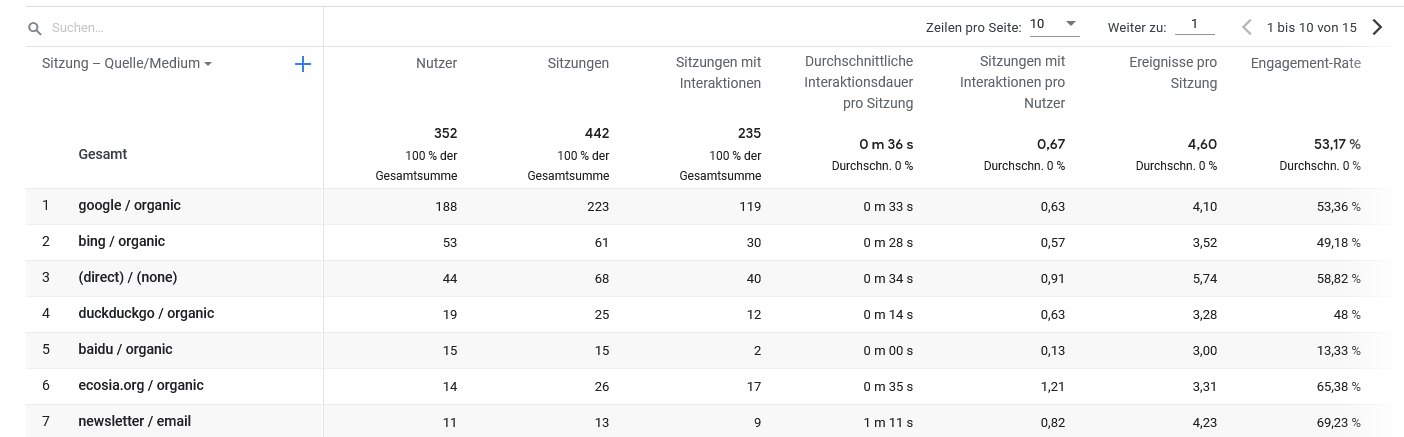This screenshot has width=1404, height=437.
Task: Open the Sitzung – Quelle/Medium dimension dropdown
Action: point(127,64)
